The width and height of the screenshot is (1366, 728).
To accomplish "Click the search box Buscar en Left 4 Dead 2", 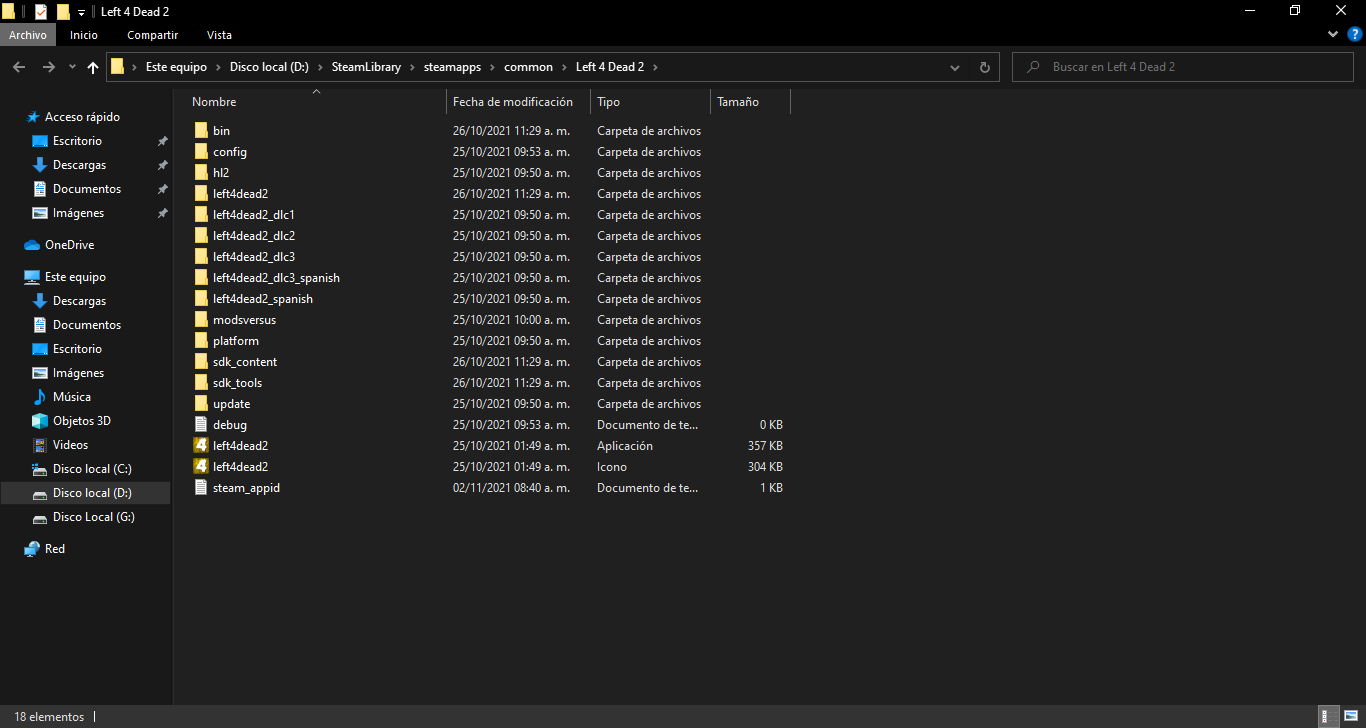I will [1184, 67].
